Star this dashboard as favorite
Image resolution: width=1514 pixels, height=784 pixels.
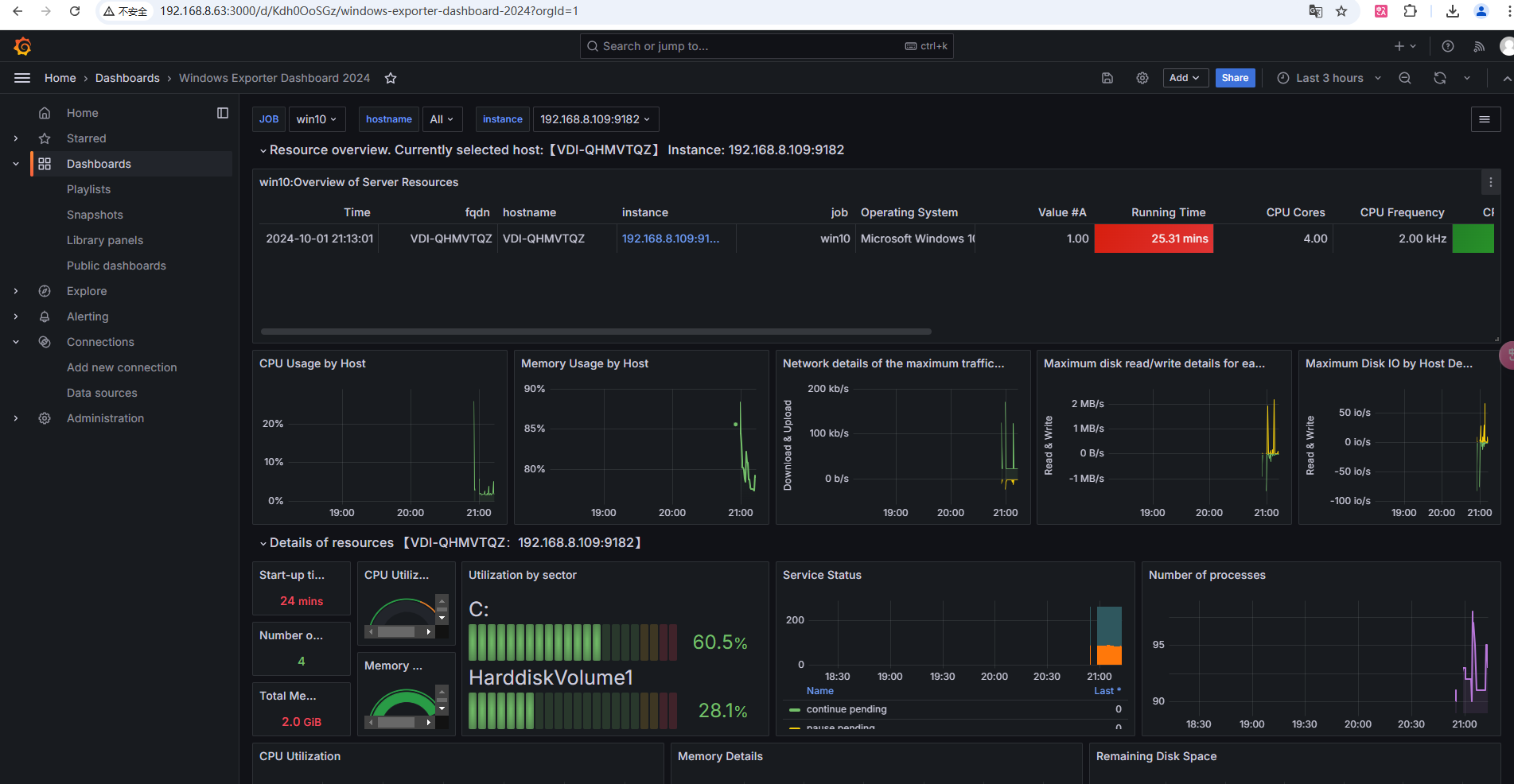tap(391, 78)
